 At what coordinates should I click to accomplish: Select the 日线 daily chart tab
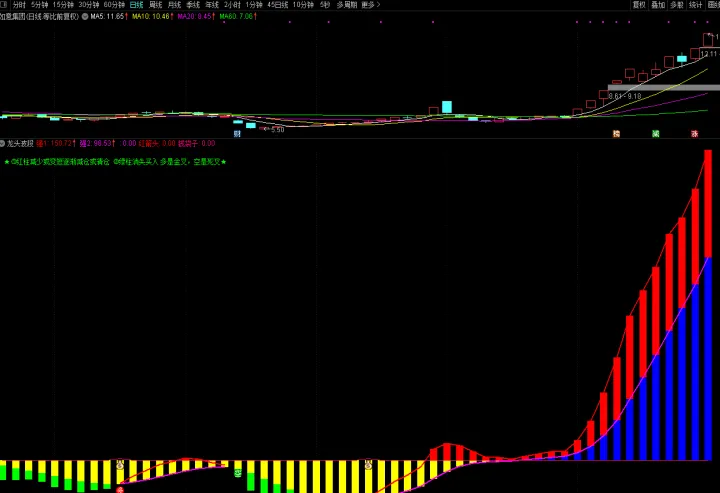tap(136, 5)
